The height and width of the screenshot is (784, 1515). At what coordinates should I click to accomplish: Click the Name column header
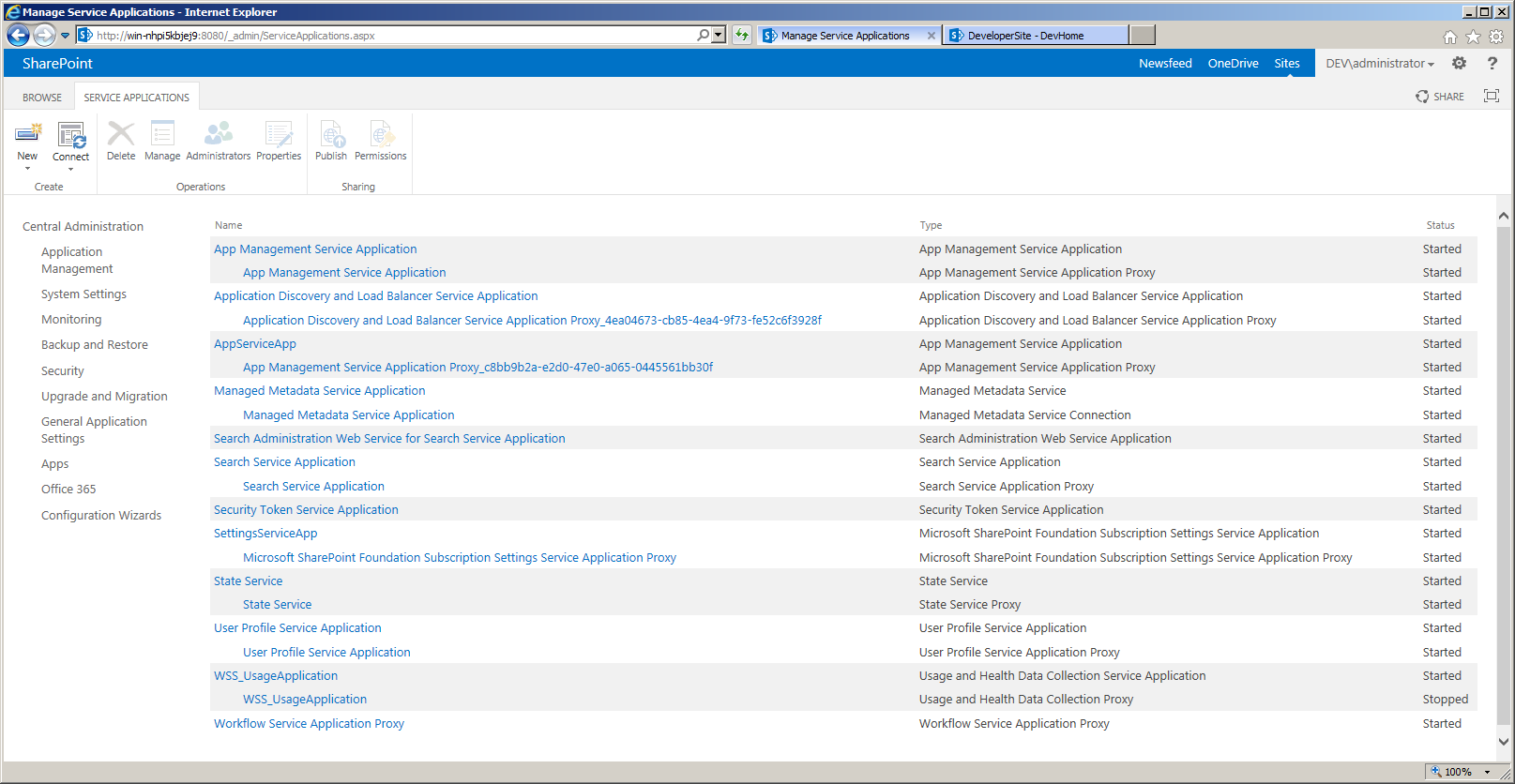tap(228, 225)
